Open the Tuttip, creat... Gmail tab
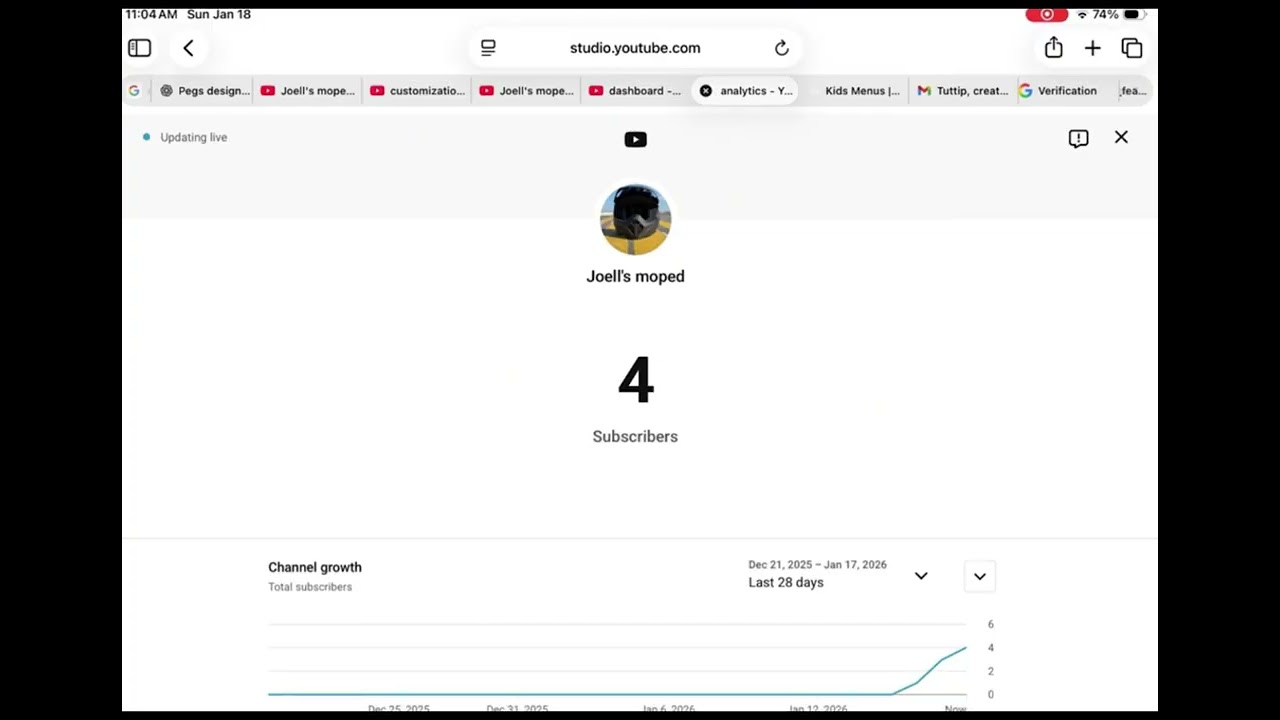1280x720 pixels. click(963, 91)
